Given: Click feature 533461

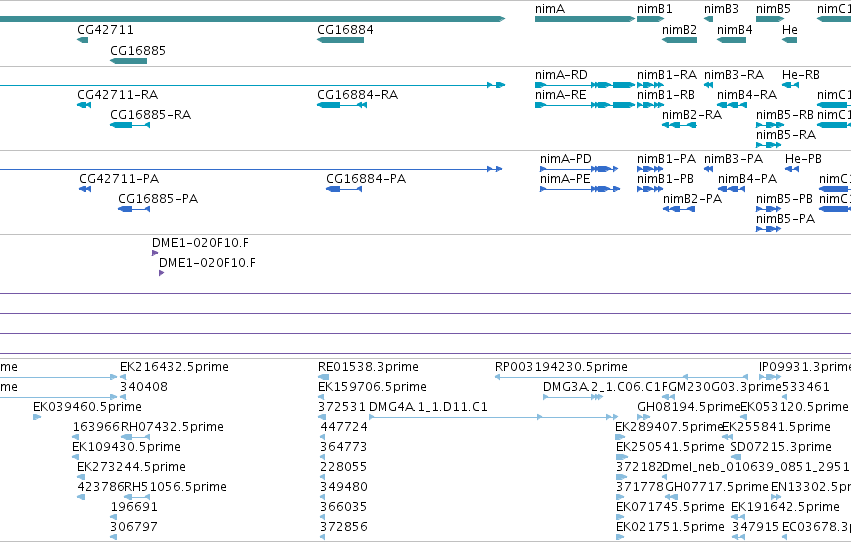Looking at the screenshot, I should click(x=805, y=387).
